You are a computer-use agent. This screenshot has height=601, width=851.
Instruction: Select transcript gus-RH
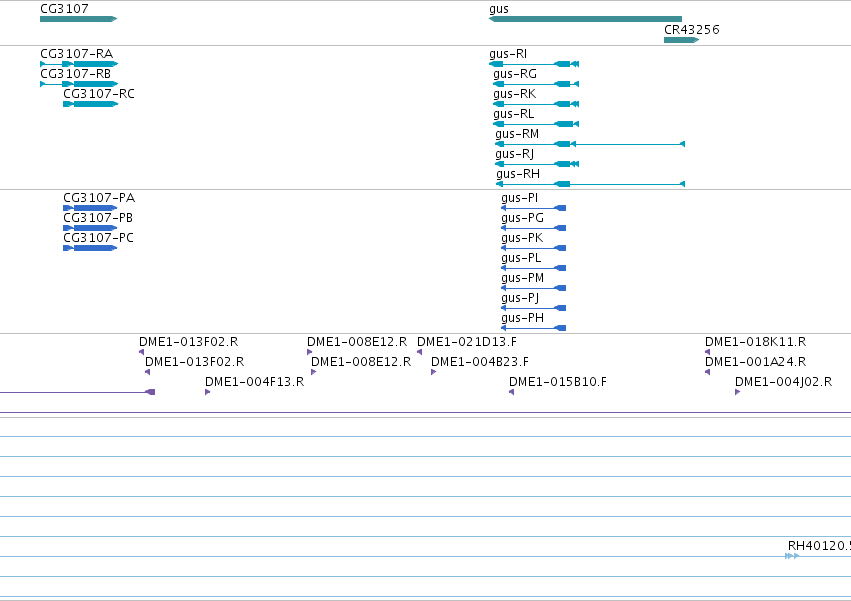click(x=590, y=184)
